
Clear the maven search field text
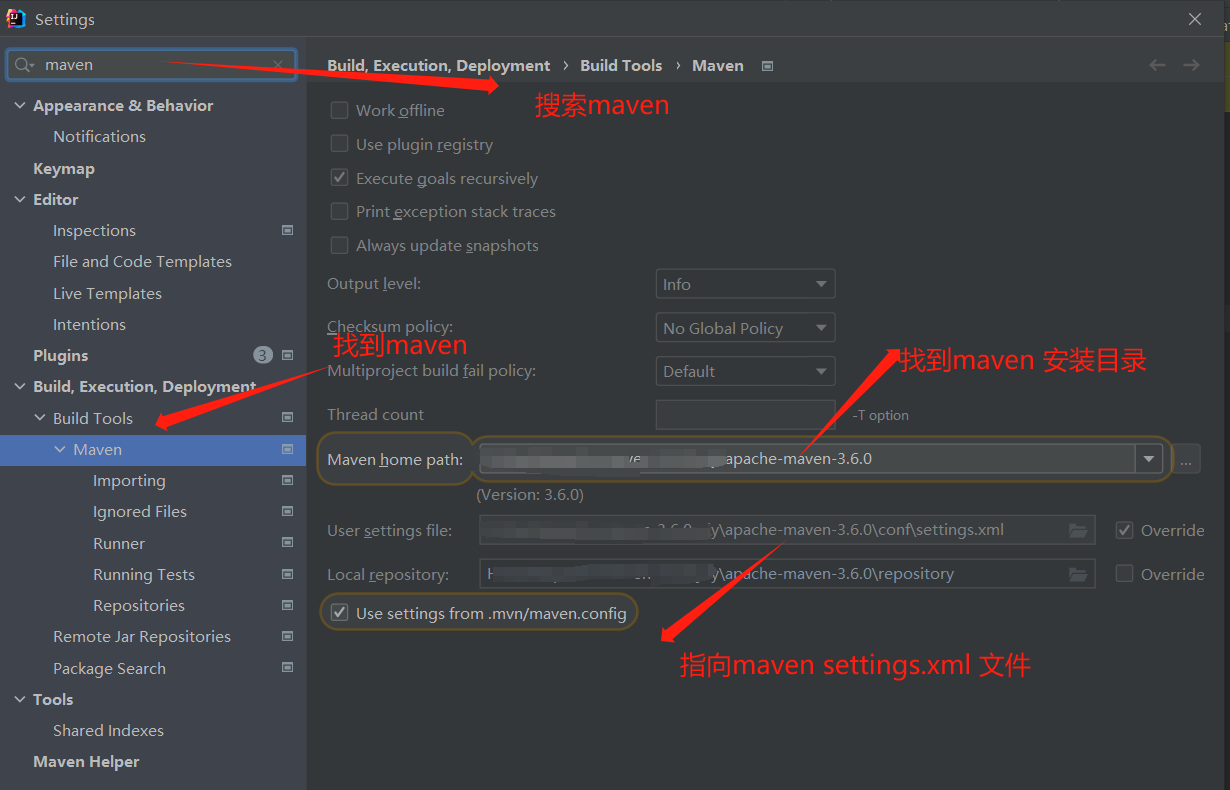(278, 65)
